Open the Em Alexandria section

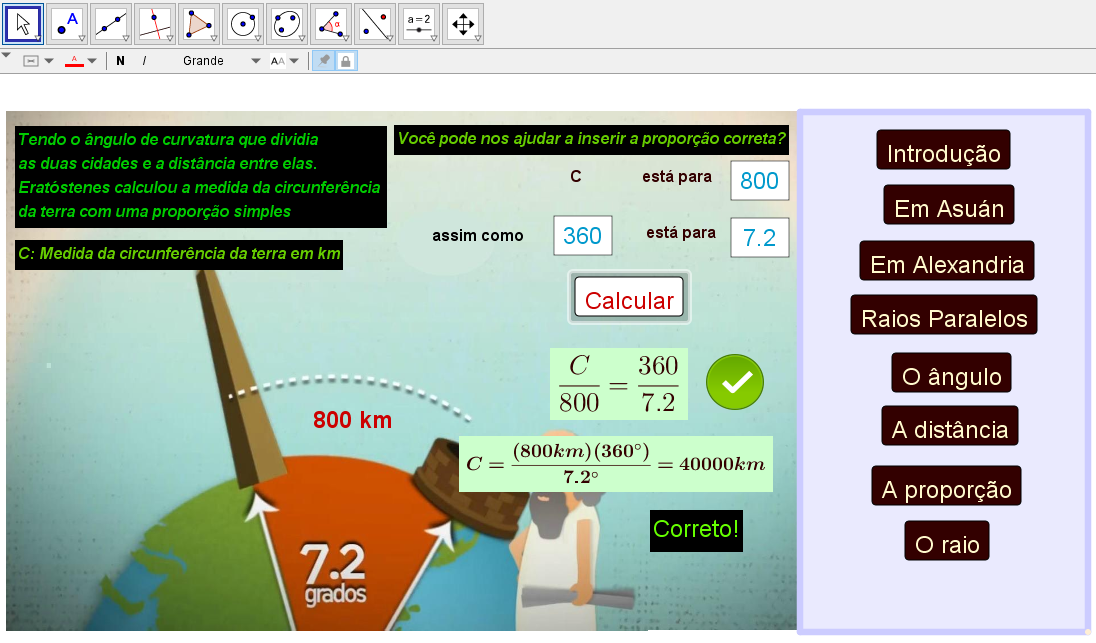coord(947,261)
